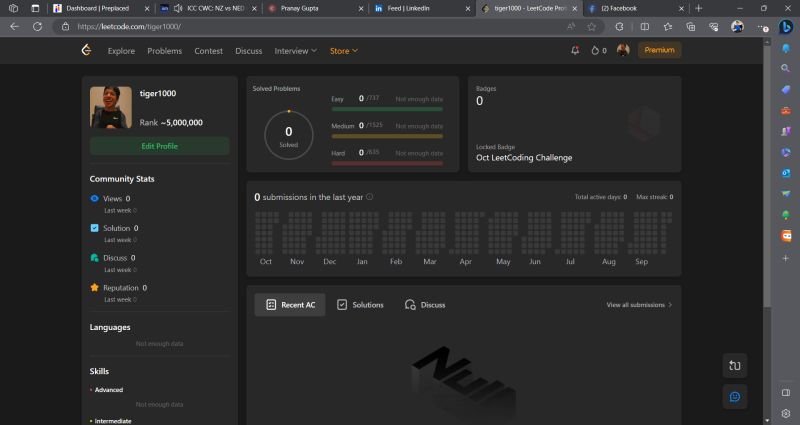Click the Hard solved progress bar

point(387,163)
